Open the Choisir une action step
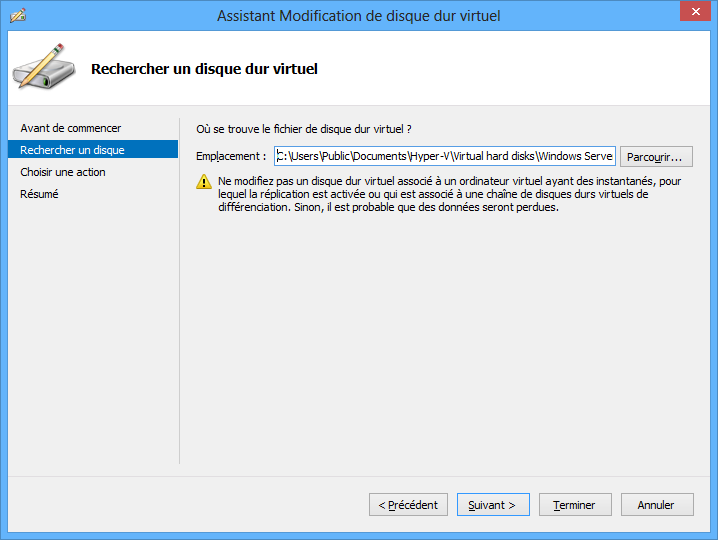Viewport: 718px width, 540px height. 63,172
